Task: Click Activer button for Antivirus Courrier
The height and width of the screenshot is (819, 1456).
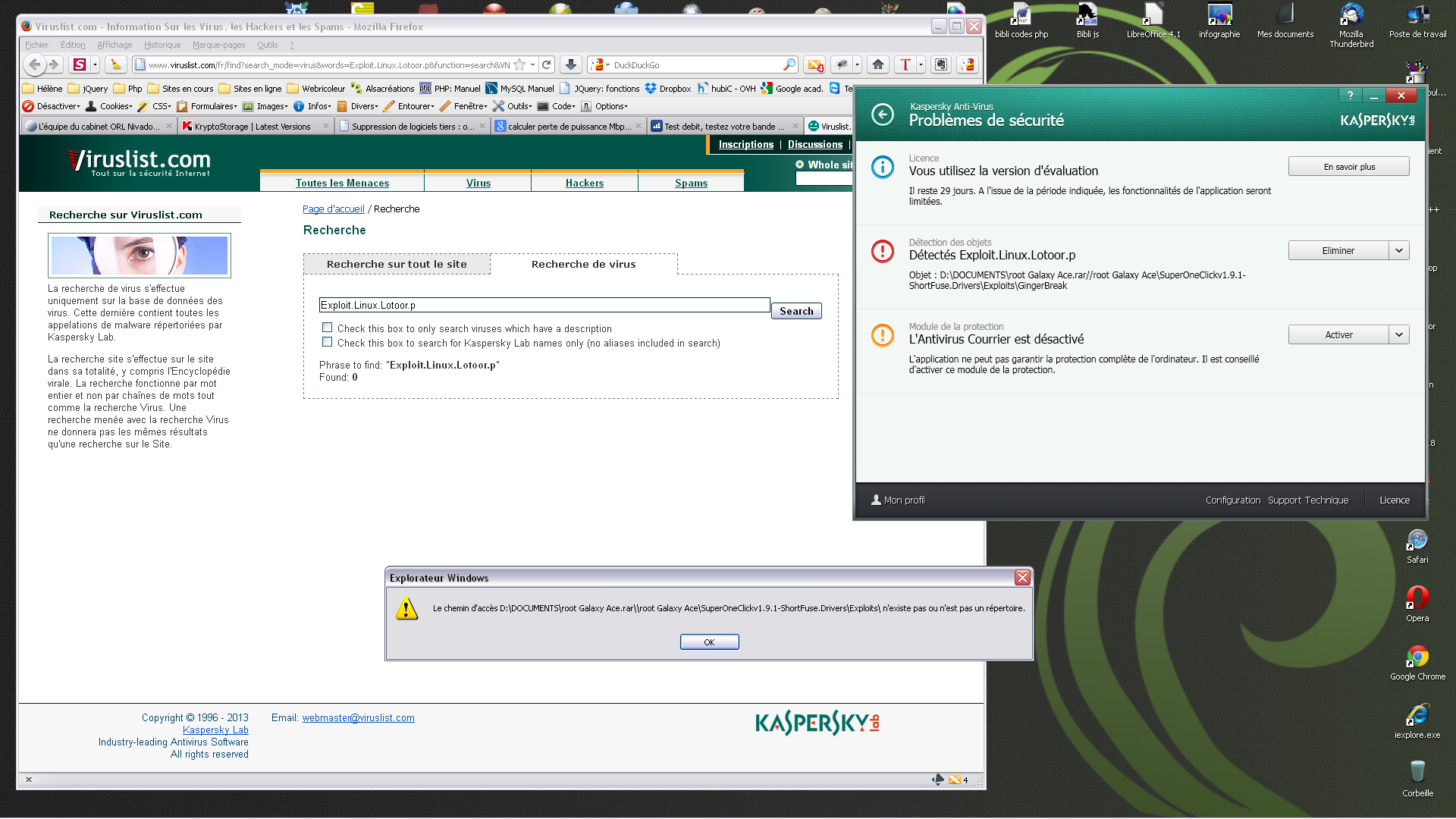Action: (x=1338, y=335)
